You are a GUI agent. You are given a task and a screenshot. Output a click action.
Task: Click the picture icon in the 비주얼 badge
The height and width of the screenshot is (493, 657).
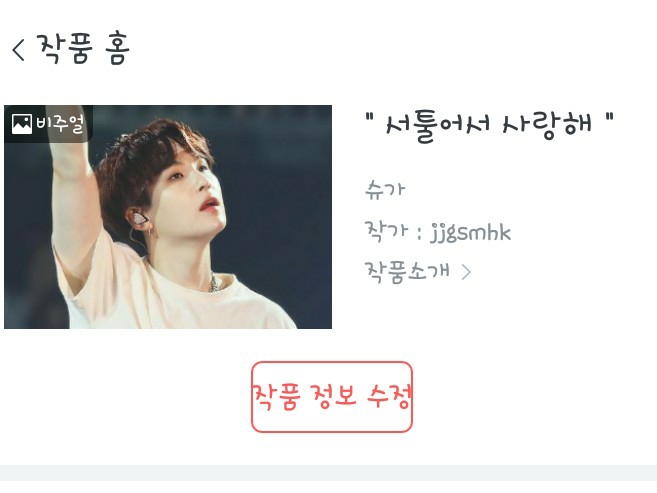[x=22, y=124]
